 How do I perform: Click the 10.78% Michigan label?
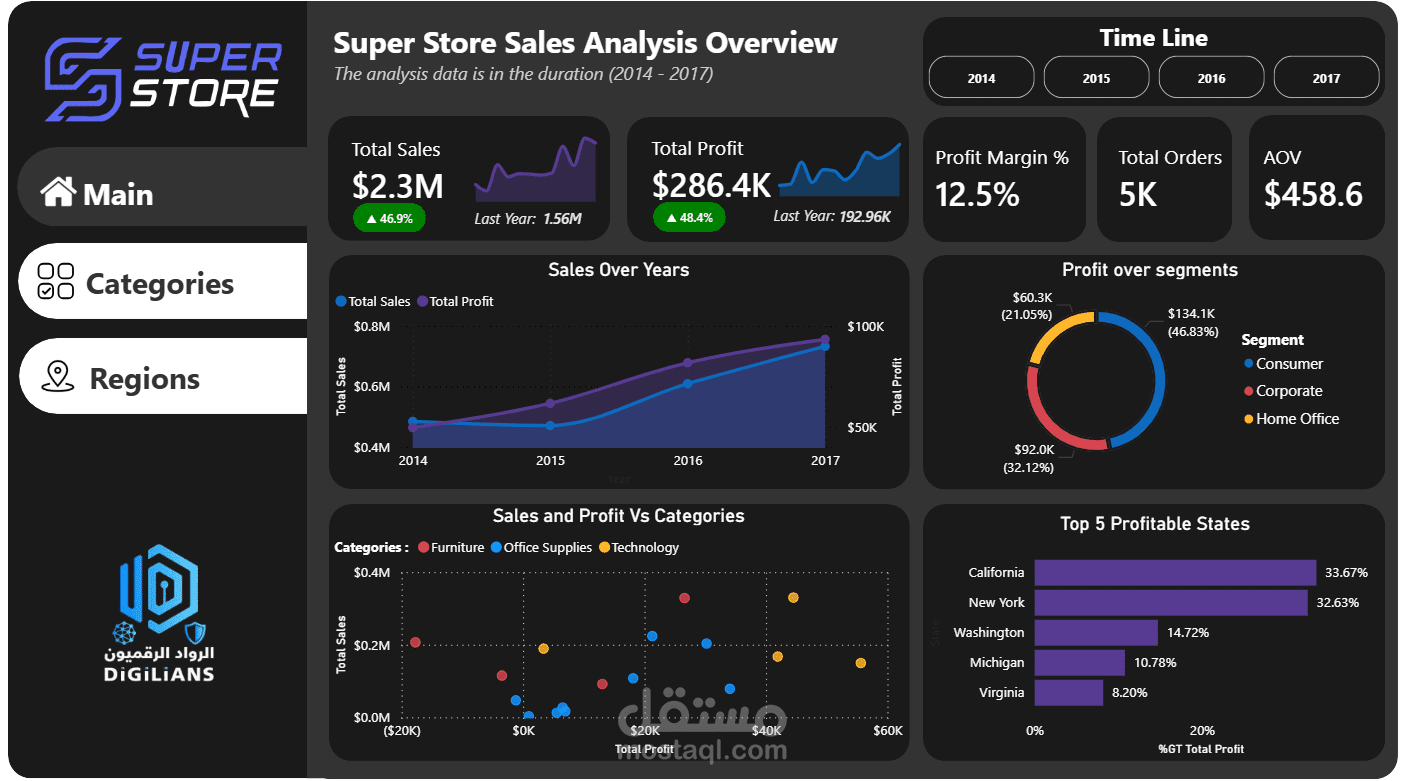(x=1155, y=663)
